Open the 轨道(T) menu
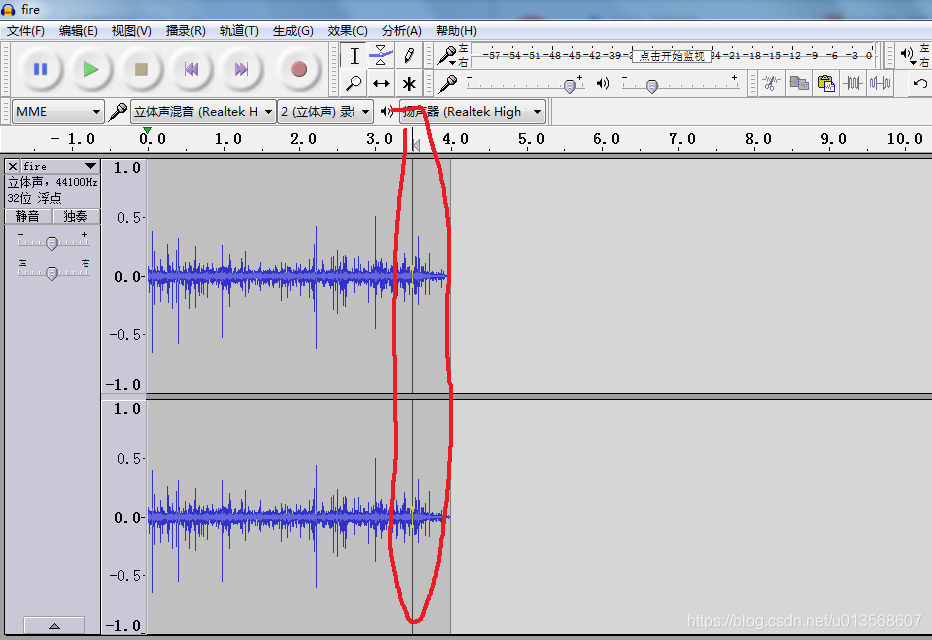This screenshot has width=932, height=640. pyautogui.click(x=239, y=31)
